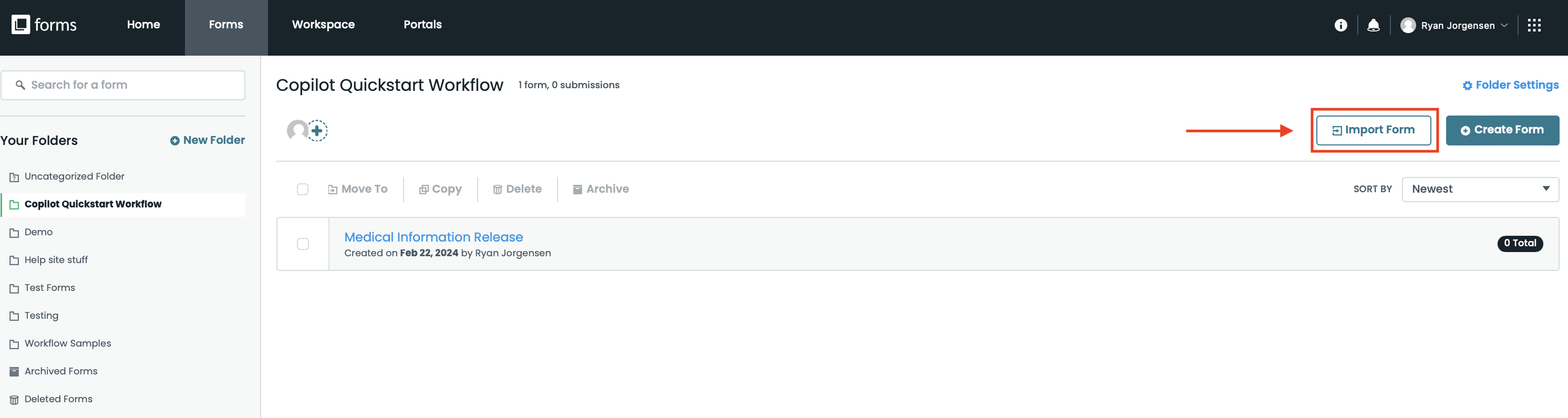Select the Medical Information Release checkbox

[303, 243]
